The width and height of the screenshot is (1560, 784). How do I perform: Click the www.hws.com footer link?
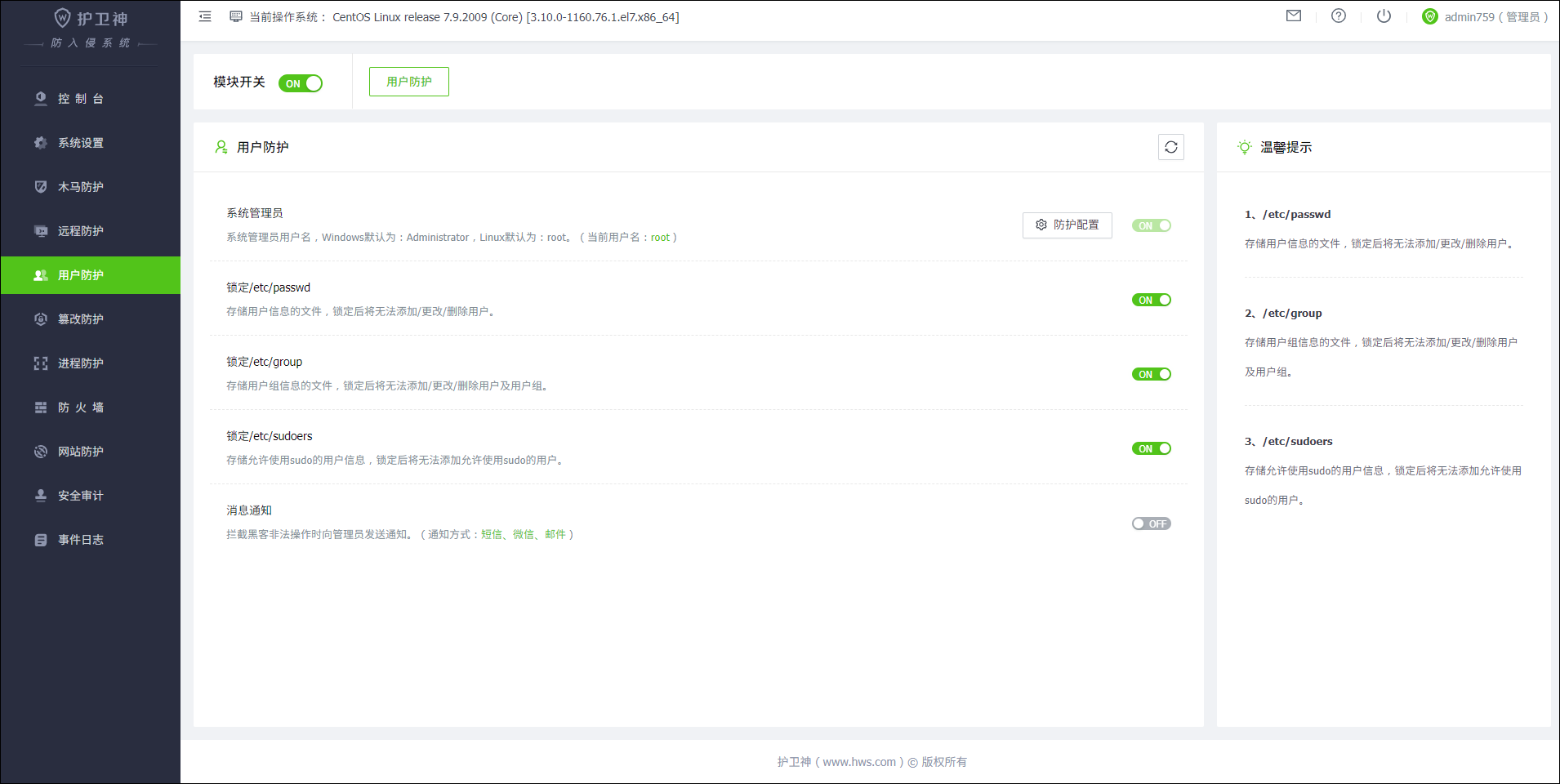click(x=859, y=762)
